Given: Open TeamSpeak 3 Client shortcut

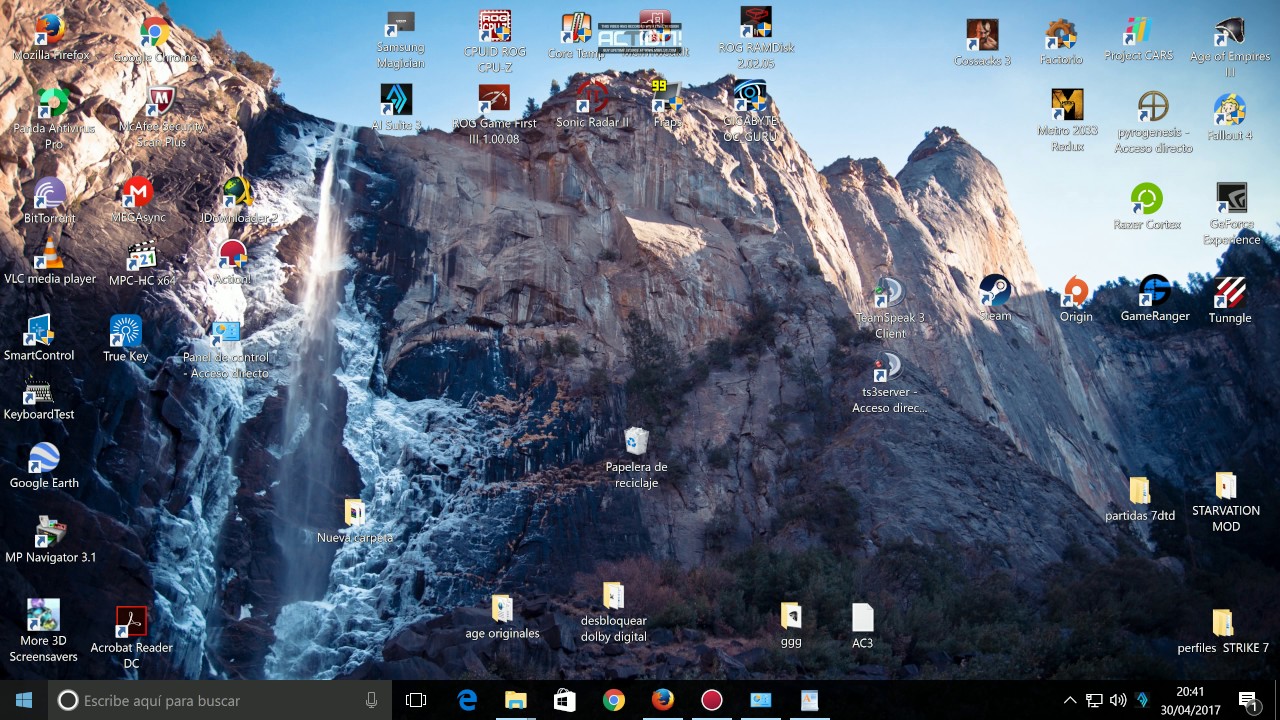Looking at the screenshot, I should [x=890, y=308].
